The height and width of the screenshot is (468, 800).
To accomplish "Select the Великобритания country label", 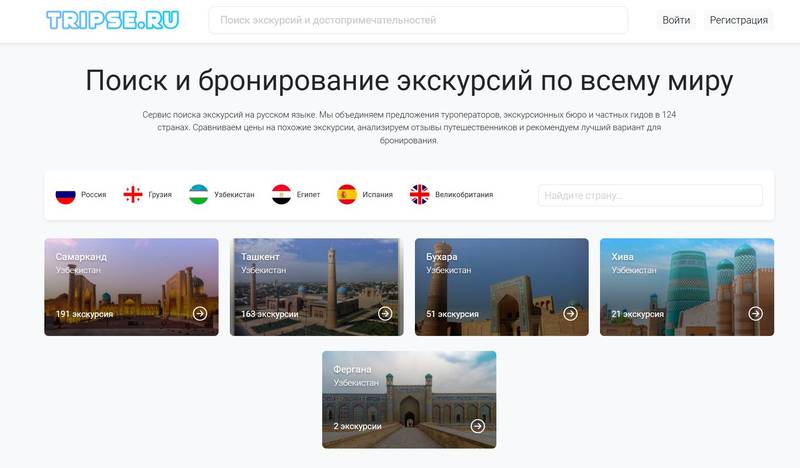I will 464,195.
